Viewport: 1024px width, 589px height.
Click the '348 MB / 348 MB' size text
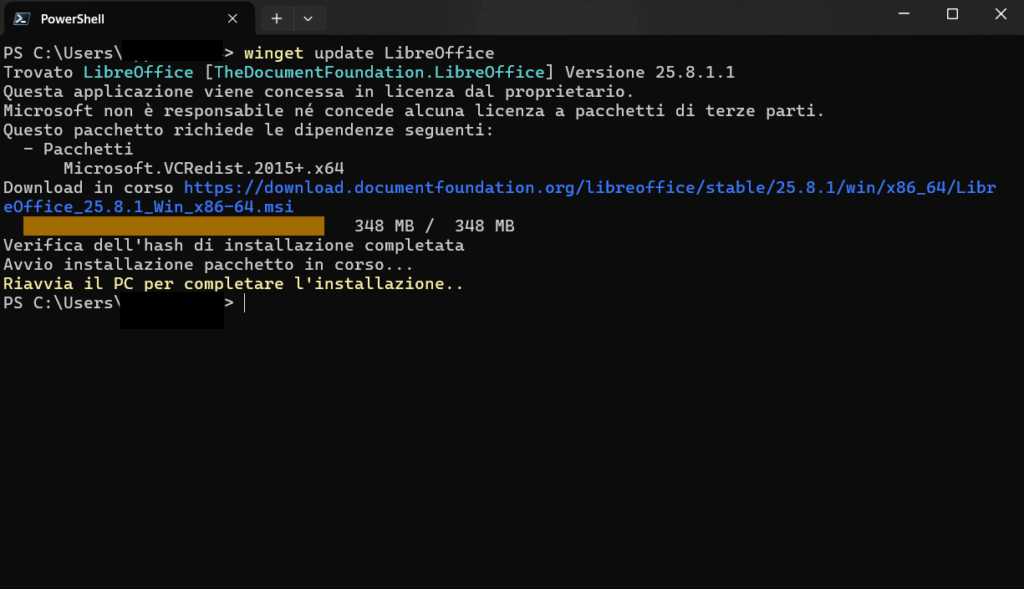click(x=434, y=226)
